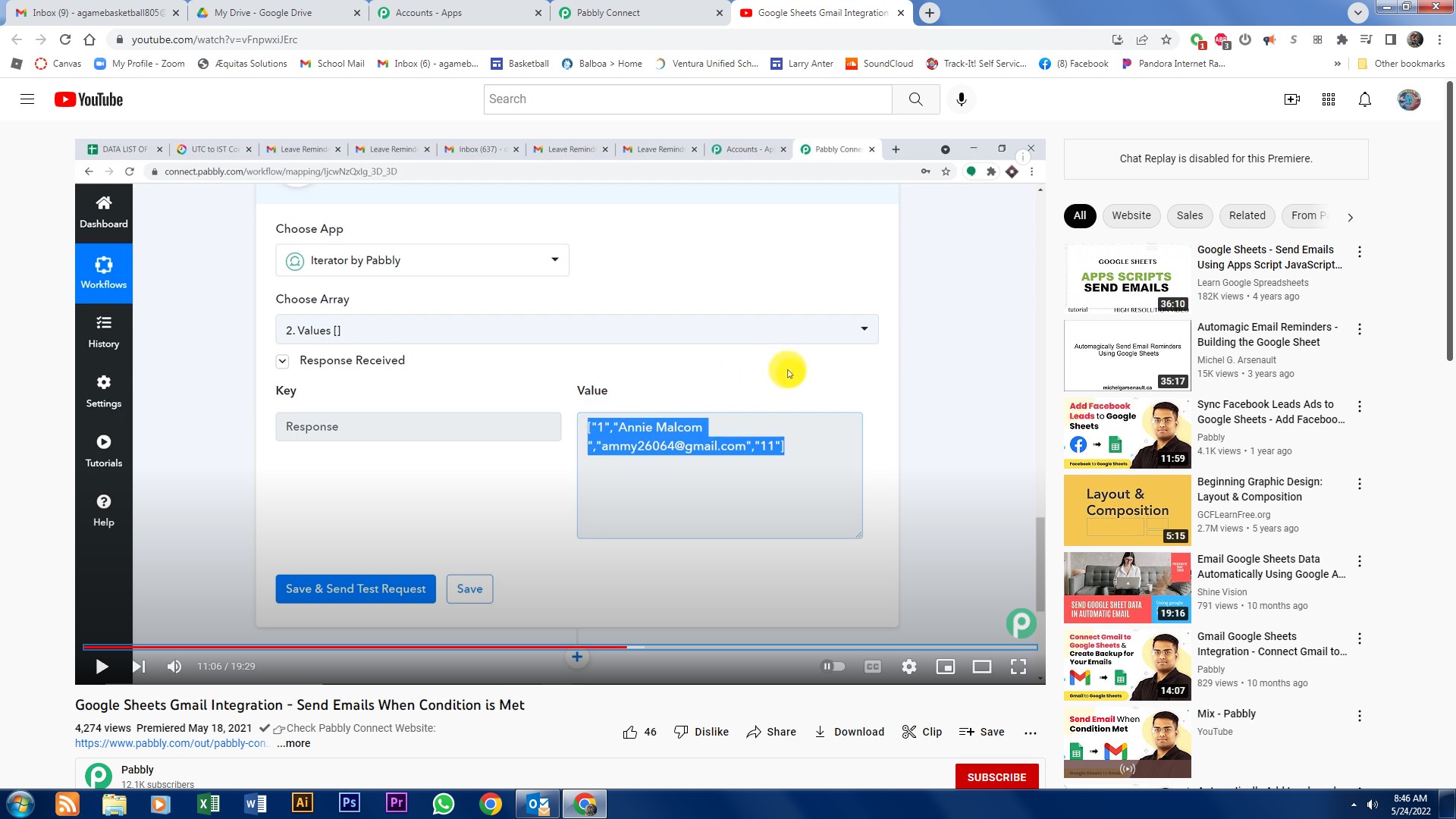Open the Chrome extensions puzzle icon

[1341, 39]
